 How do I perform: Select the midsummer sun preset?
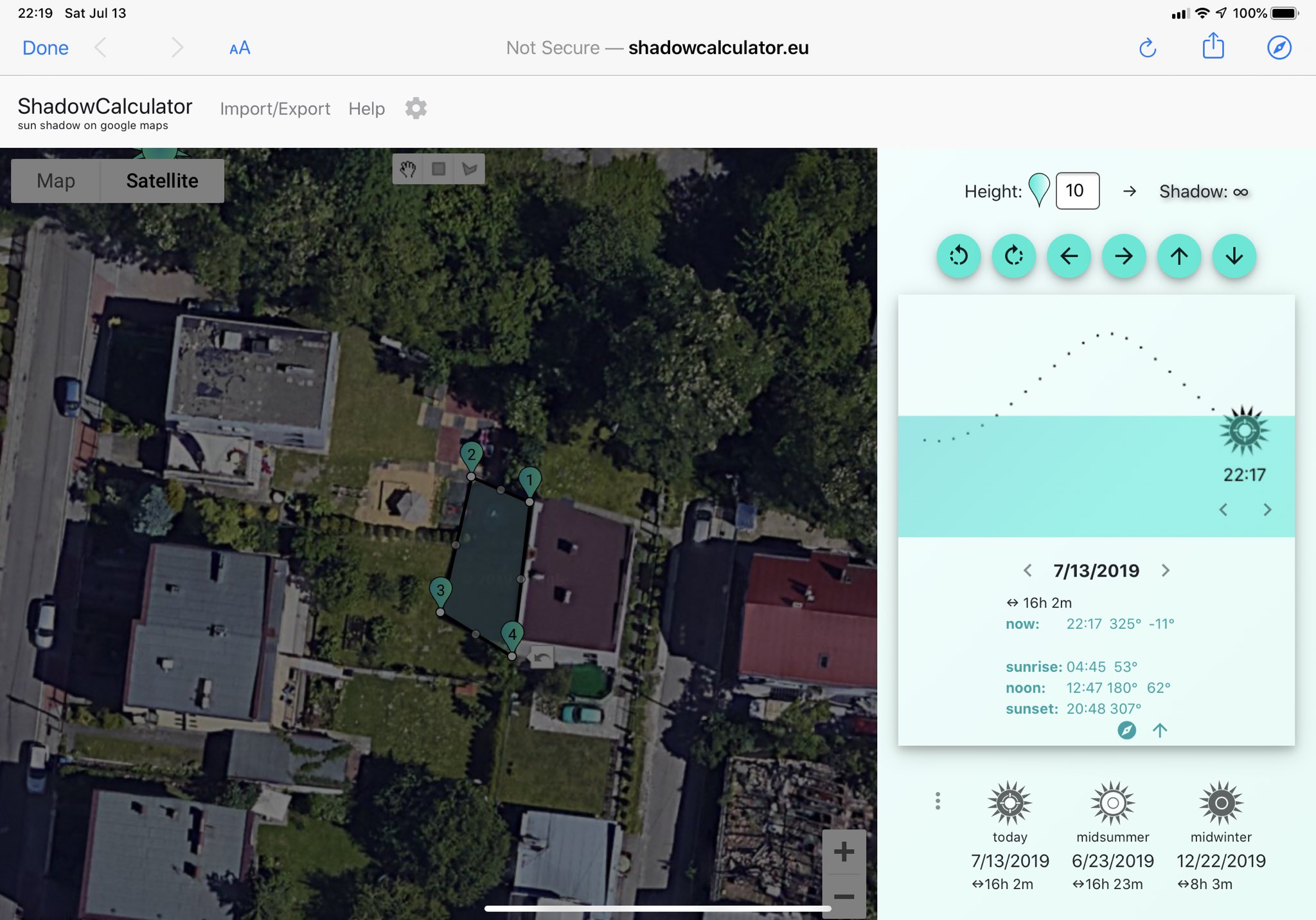tap(1112, 803)
